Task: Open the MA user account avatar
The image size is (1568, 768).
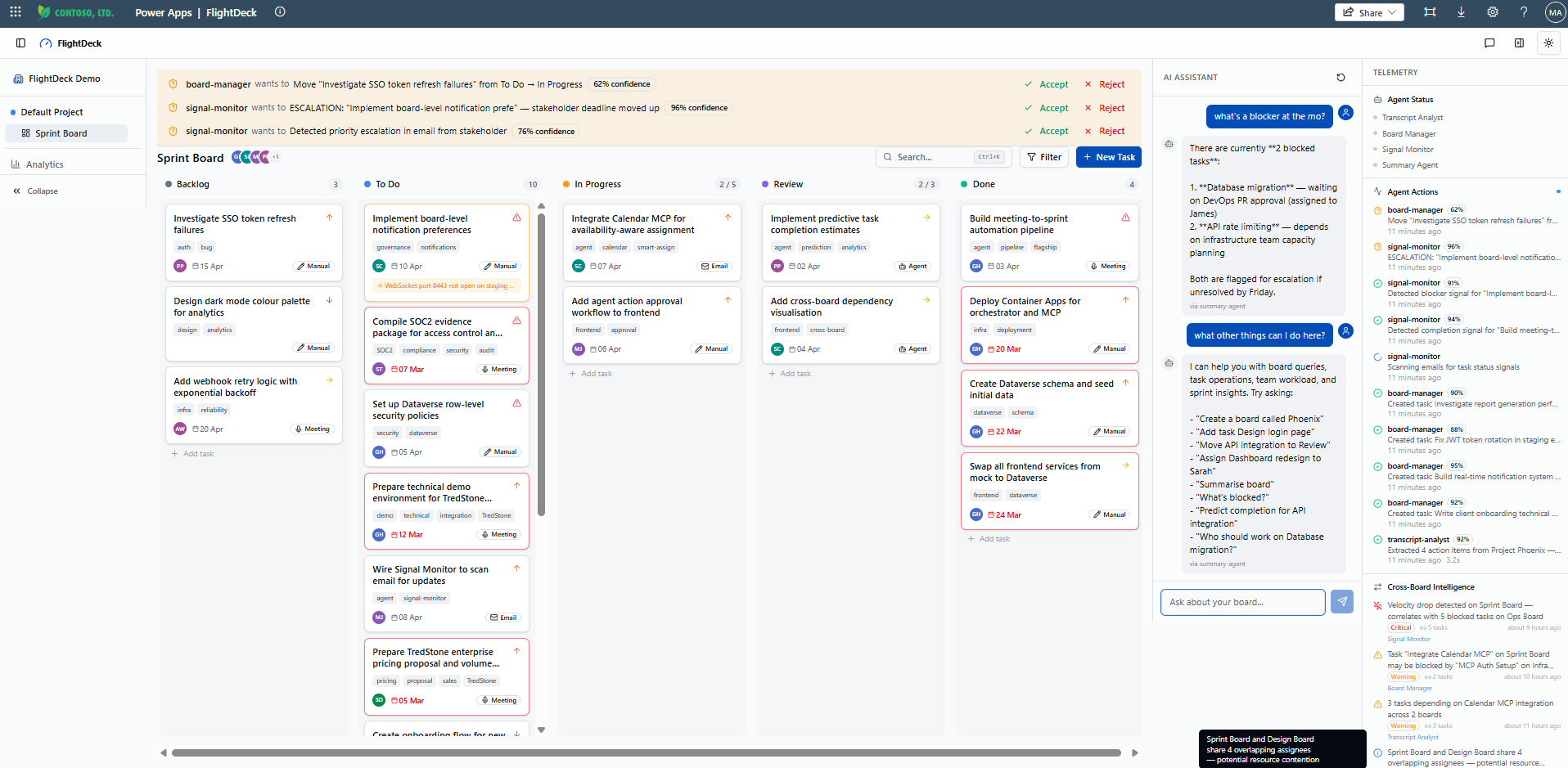Action: pyautogui.click(x=1555, y=12)
